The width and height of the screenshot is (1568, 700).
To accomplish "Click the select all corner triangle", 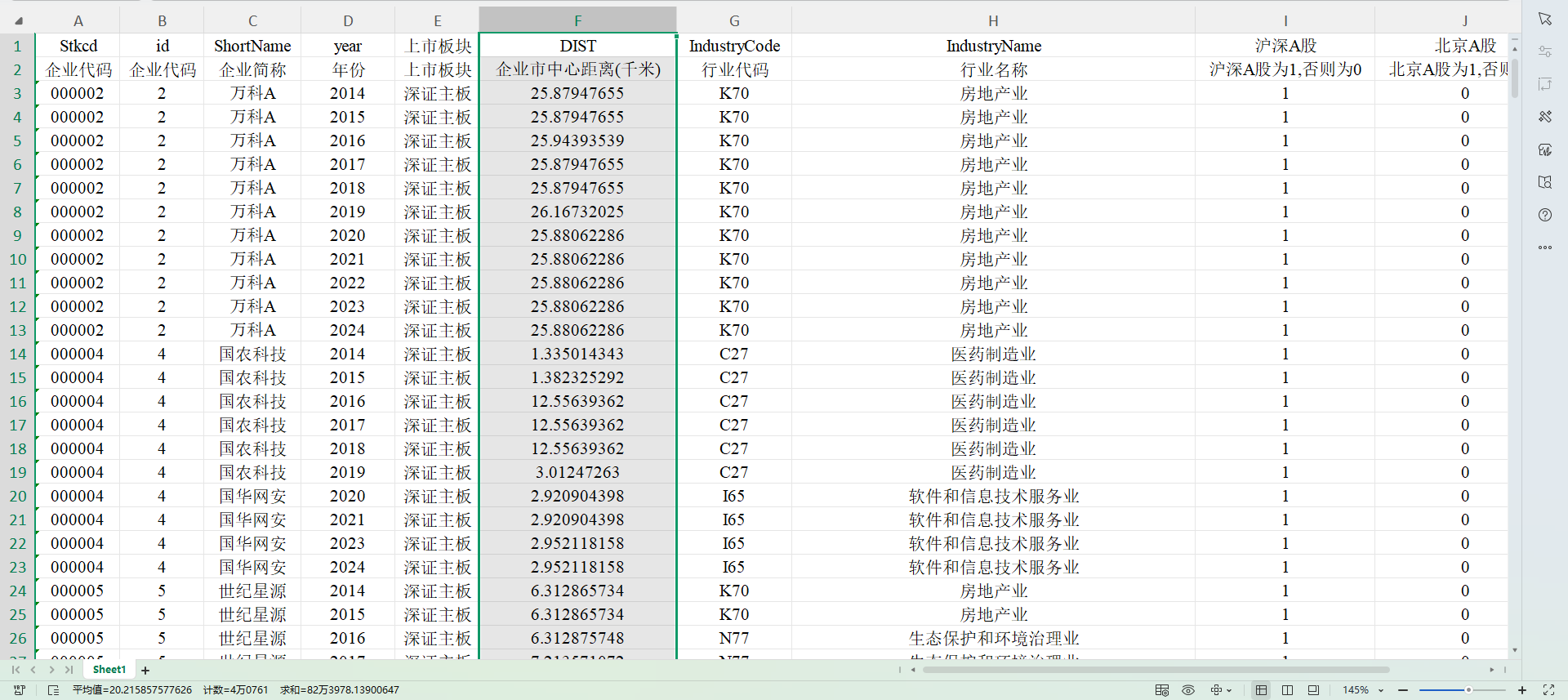I will coord(18,20).
